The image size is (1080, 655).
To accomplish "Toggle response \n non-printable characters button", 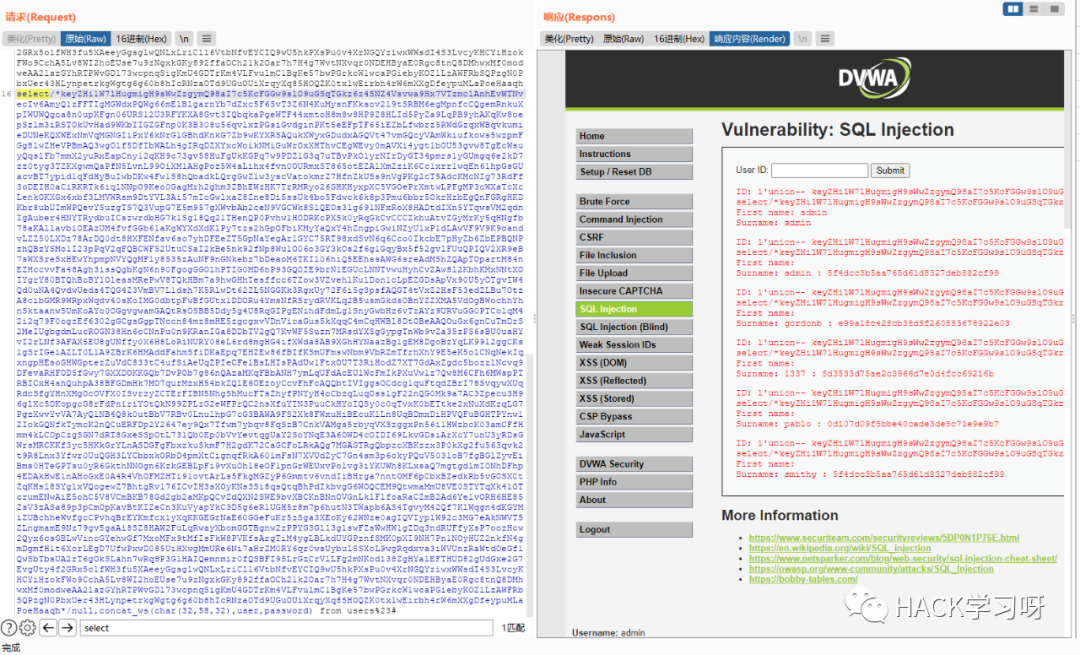I will tap(802, 39).
